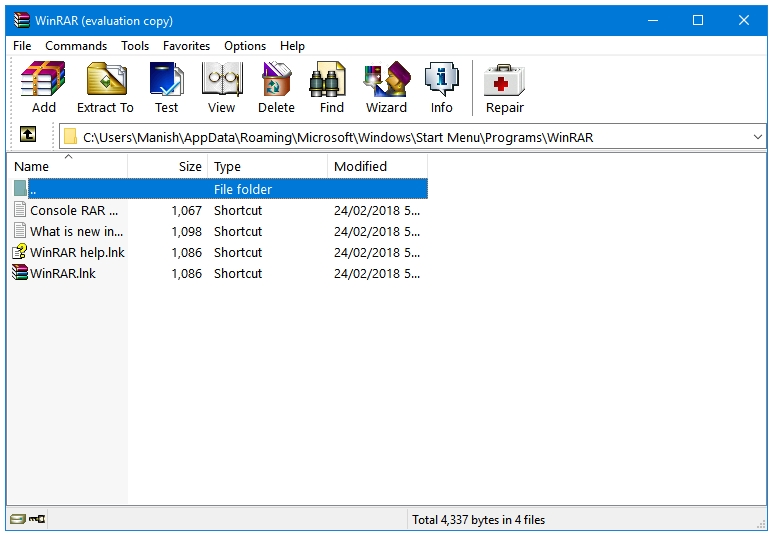774x536 pixels.
Task: Open the Favorites menu
Action: (x=186, y=46)
